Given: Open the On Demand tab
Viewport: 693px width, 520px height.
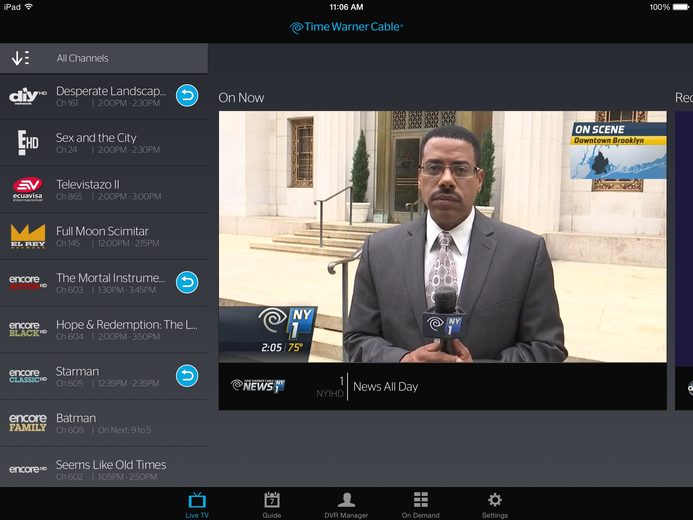Looking at the screenshot, I should 420,505.
